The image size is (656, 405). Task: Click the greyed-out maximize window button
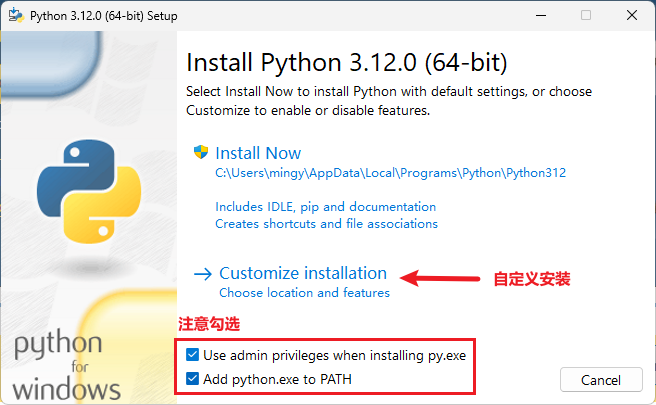point(585,16)
